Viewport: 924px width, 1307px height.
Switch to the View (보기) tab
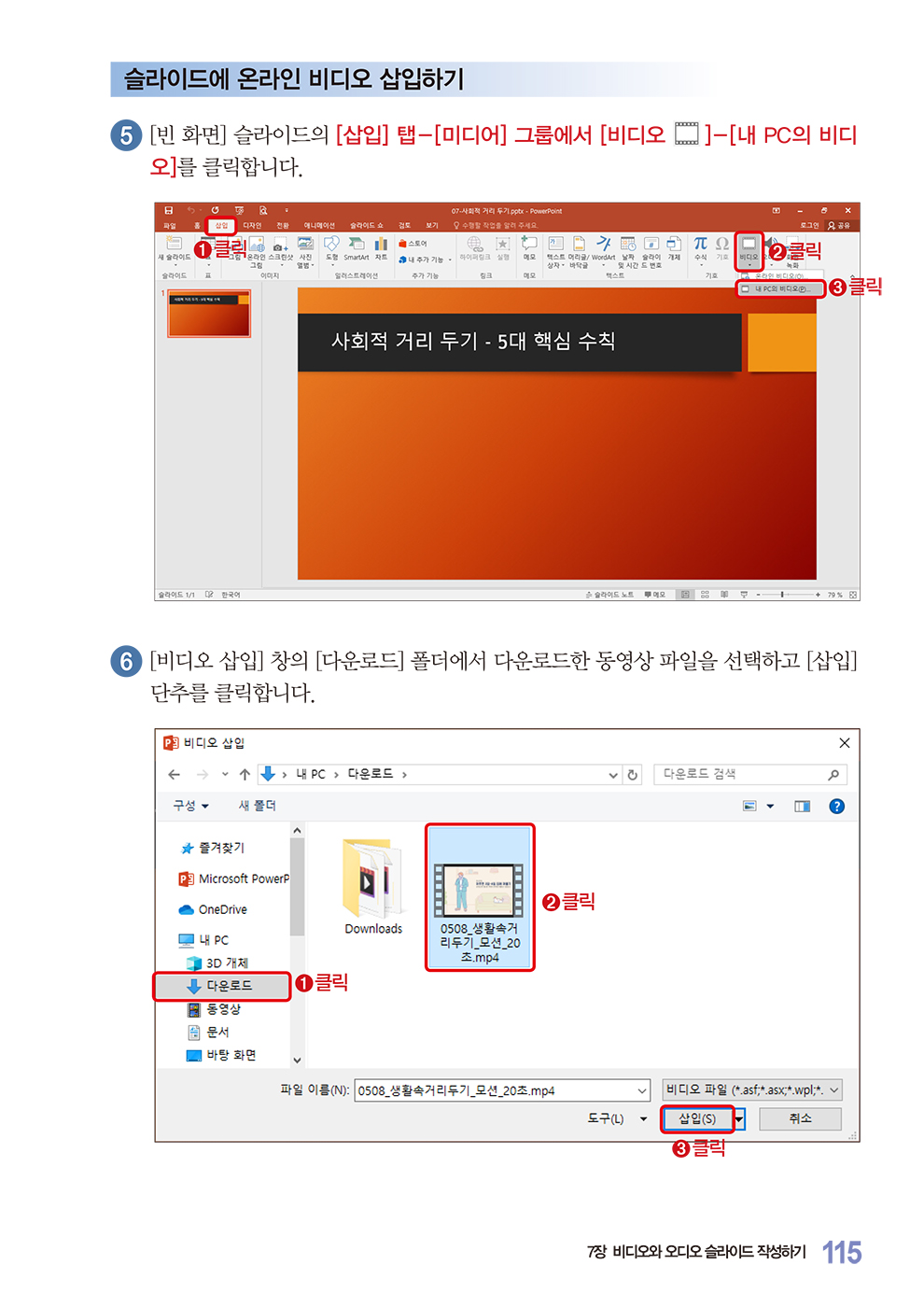pyautogui.click(x=432, y=226)
